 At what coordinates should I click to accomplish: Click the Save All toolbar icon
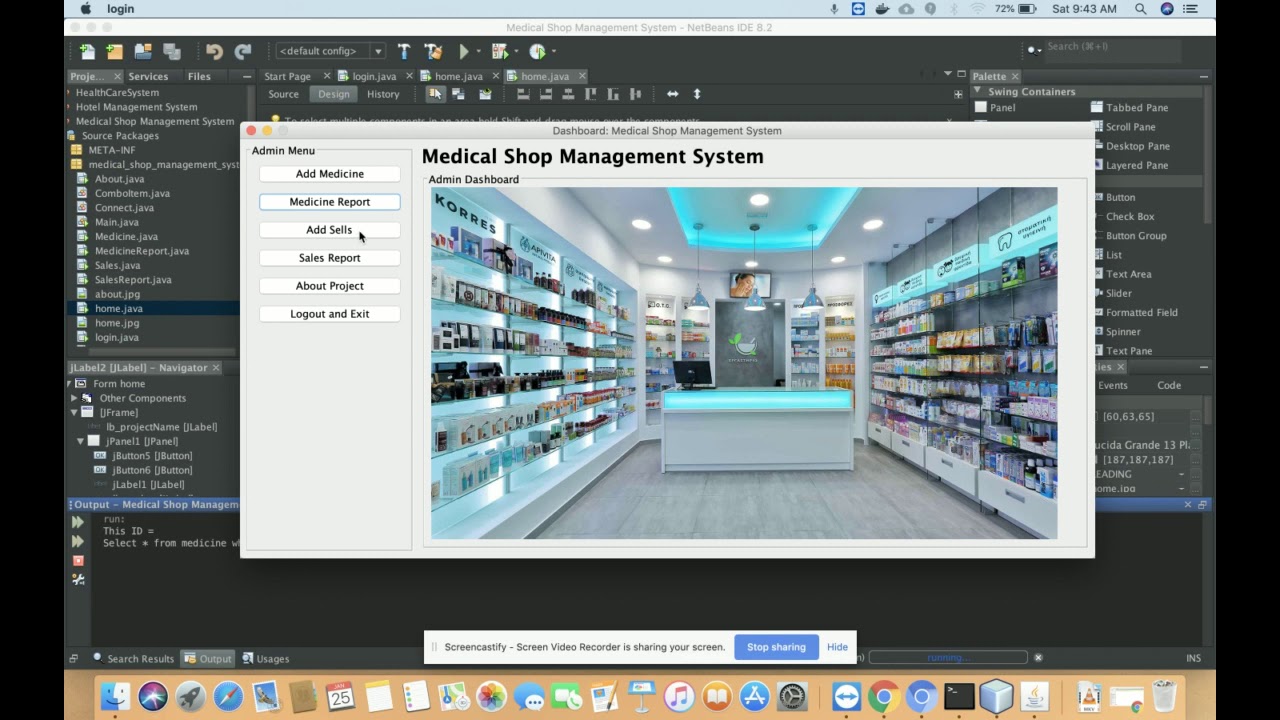[171, 51]
